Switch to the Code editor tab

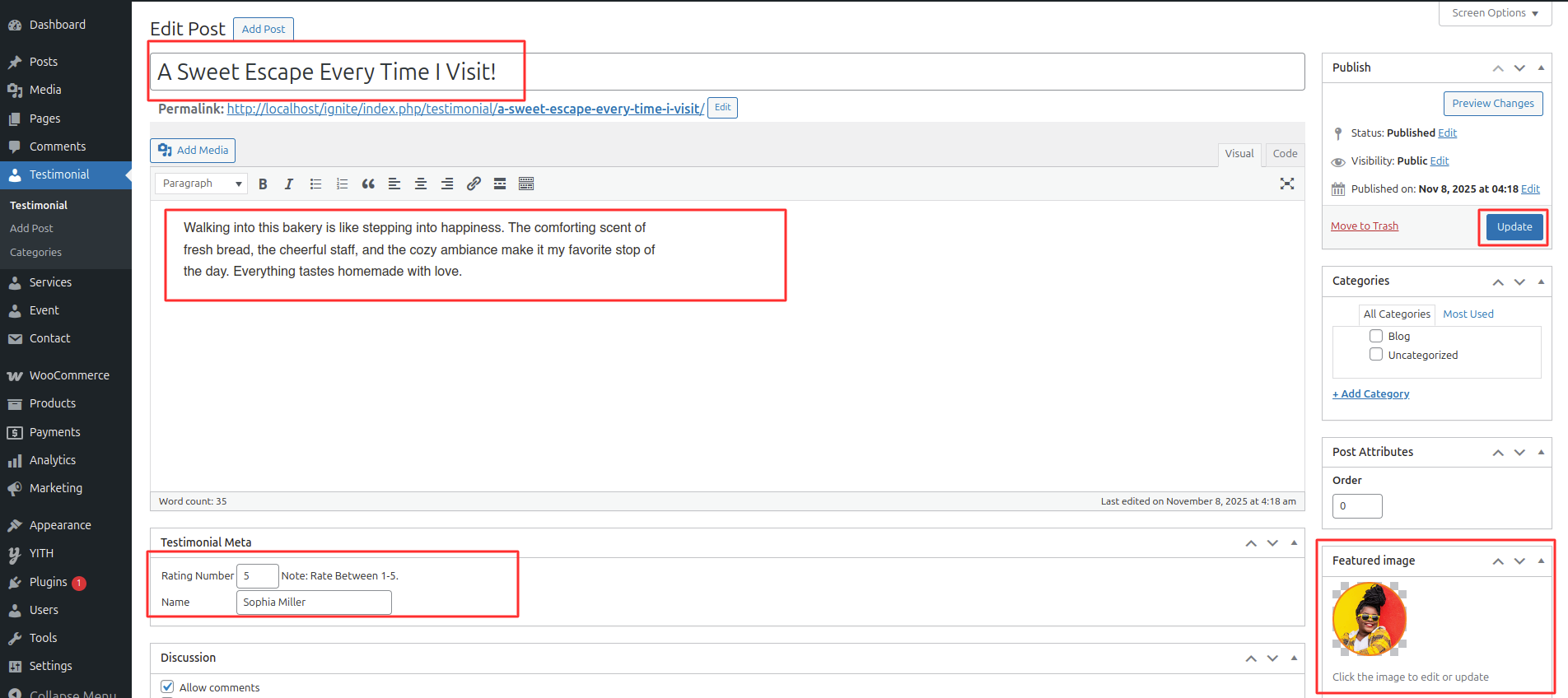pos(1285,154)
